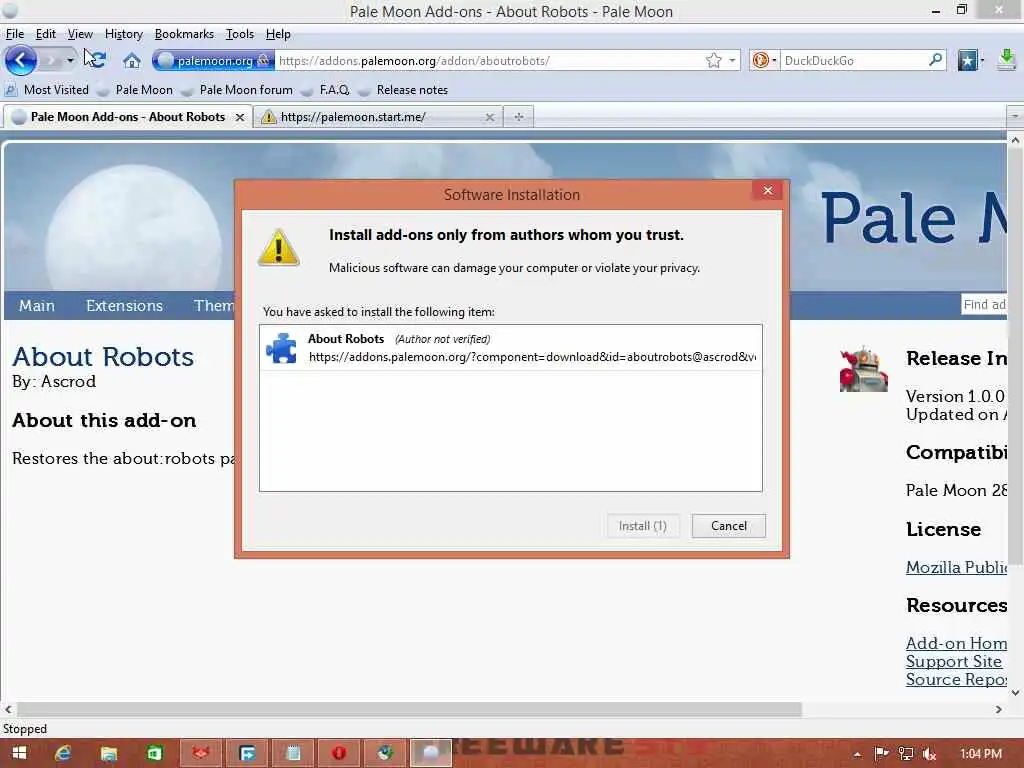
Task: Open the Bookmarks menu
Action: [x=184, y=34]
